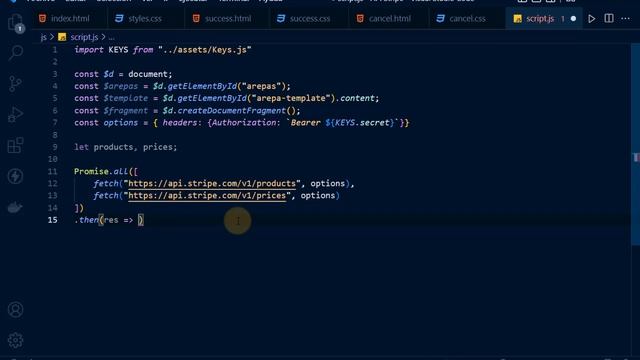Click the word KEYS on line 1

(118, 50)
